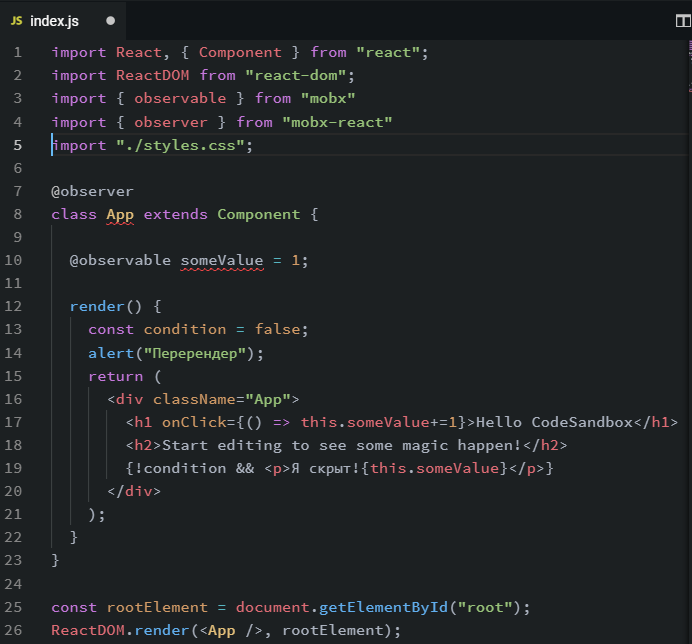Viewport: 692px width, 644px height.
Task: Click the "react-dom" string literal
Action: pyautogui.click(x=295, y=75)
